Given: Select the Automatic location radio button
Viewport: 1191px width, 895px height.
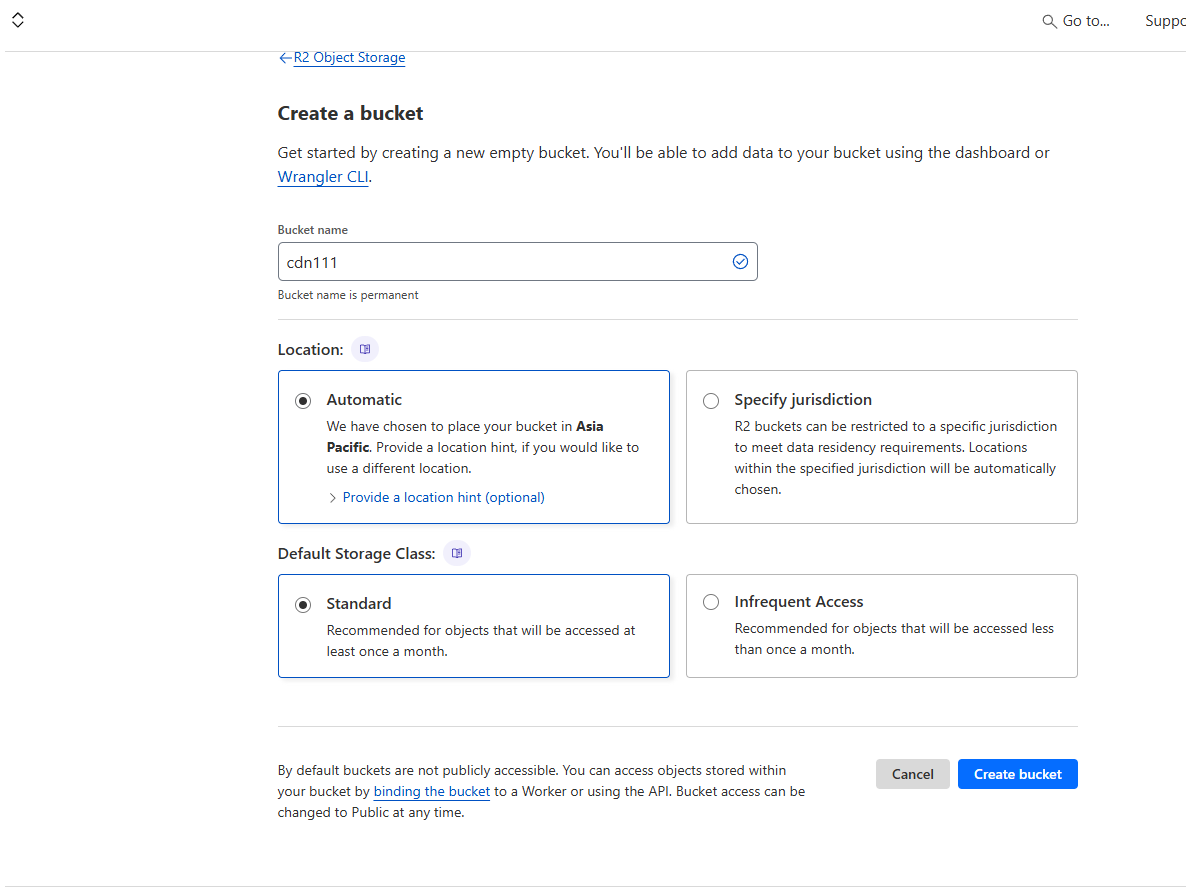Looking at the screenshot, I should point(303,401).
